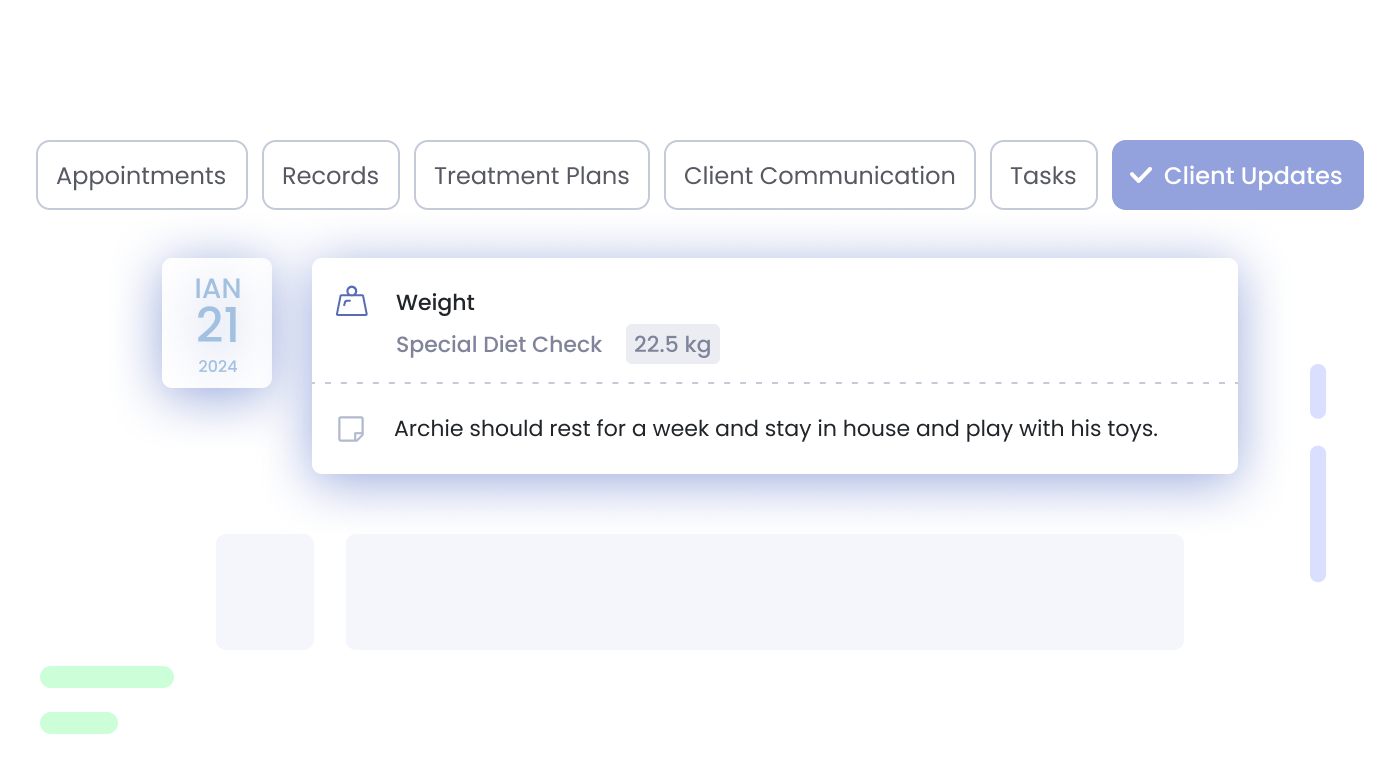Click the checkmark on Client Updates
Screen dimensions: 1400x772
[1140, 176]
